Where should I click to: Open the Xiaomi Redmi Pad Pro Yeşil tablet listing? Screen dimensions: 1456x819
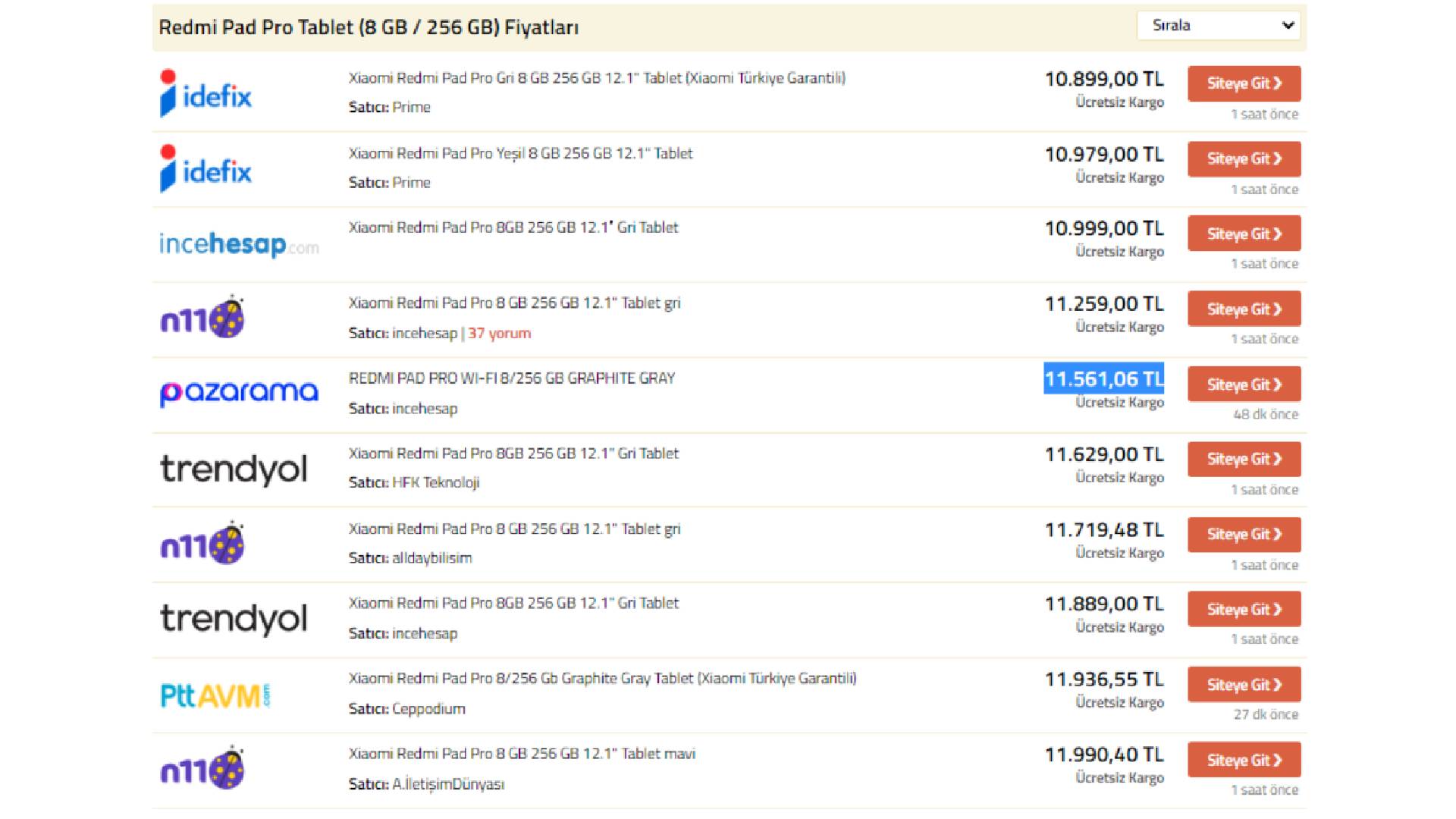(520, 153)
